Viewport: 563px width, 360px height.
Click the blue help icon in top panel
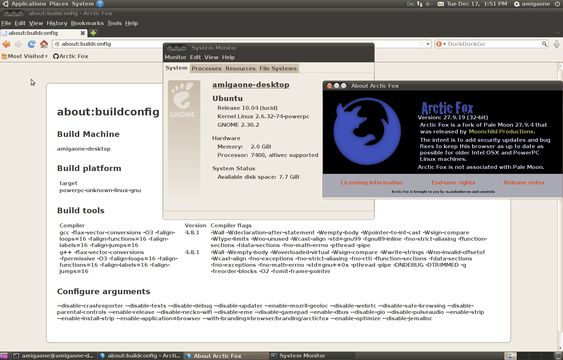[100, 4]
